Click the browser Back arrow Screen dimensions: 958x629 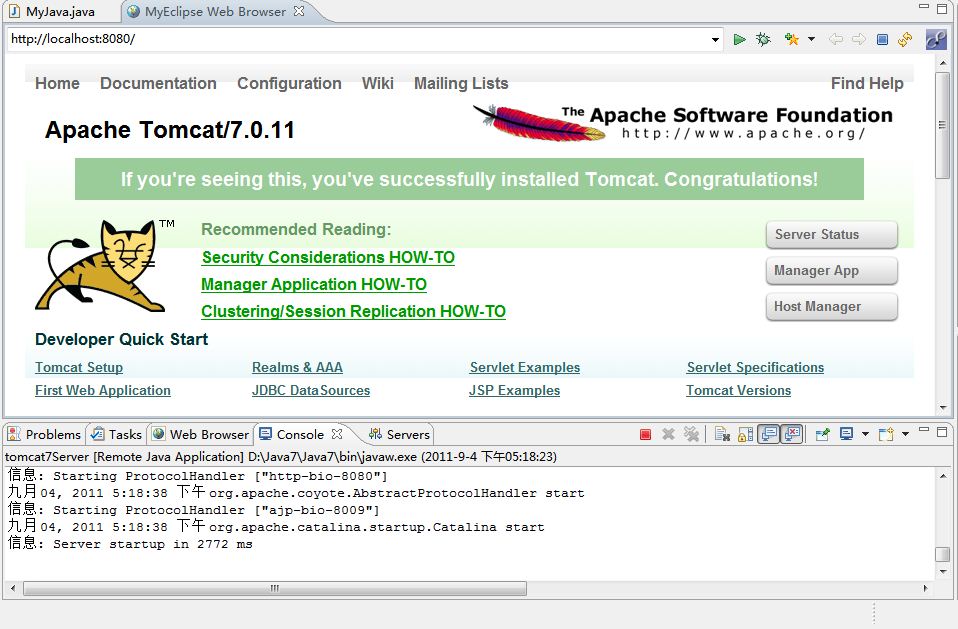point(836,40)
